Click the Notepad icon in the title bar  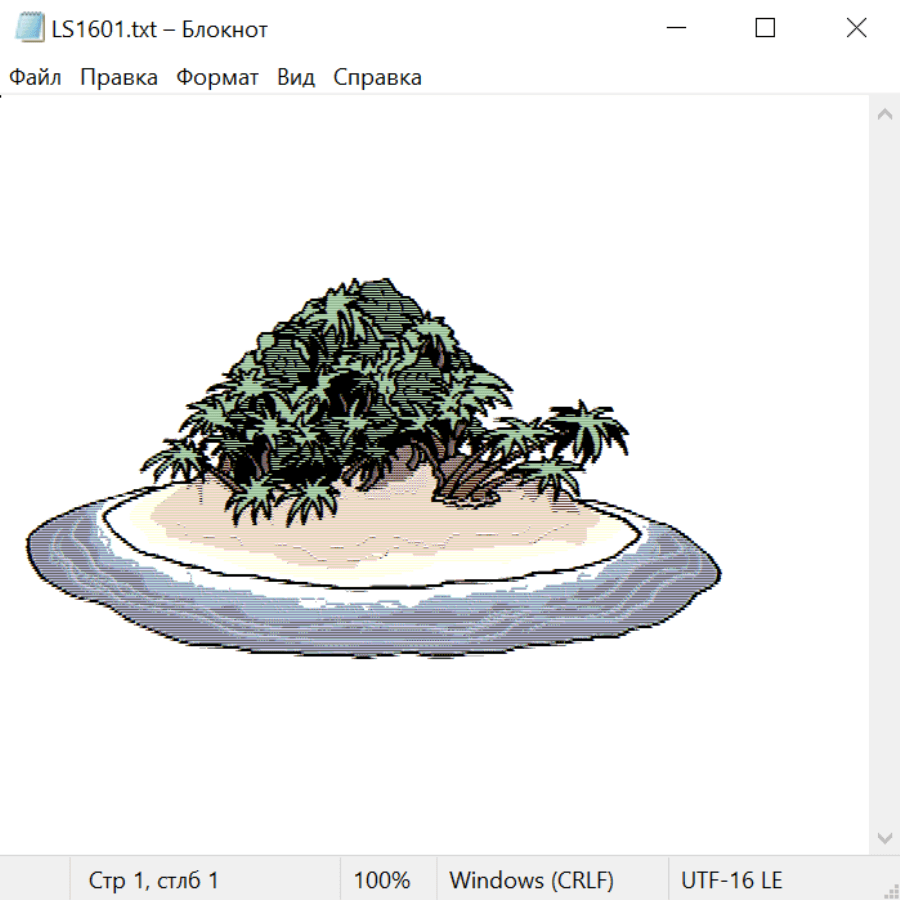pos(29,29)
